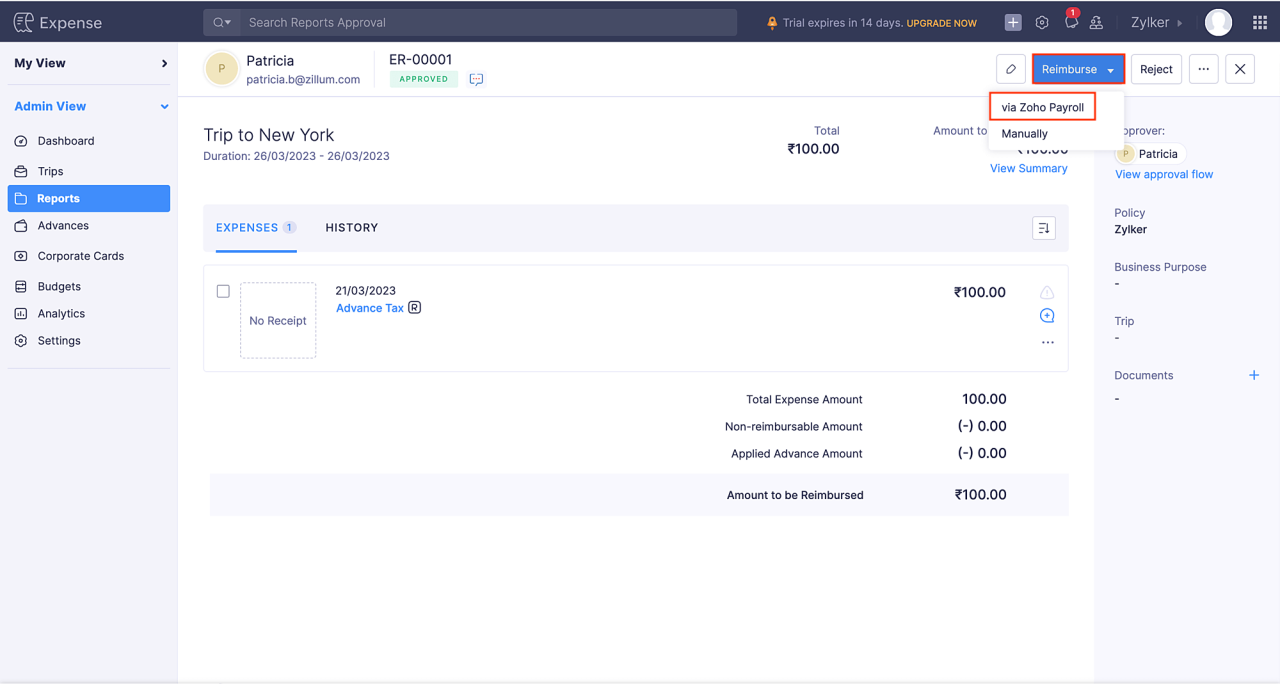Click the Reject button

(1156, 69)
